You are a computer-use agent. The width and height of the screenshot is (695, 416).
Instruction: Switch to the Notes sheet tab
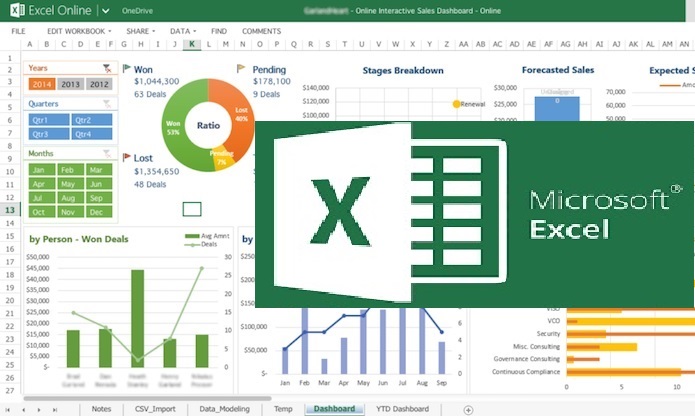(x=102, y=409)
